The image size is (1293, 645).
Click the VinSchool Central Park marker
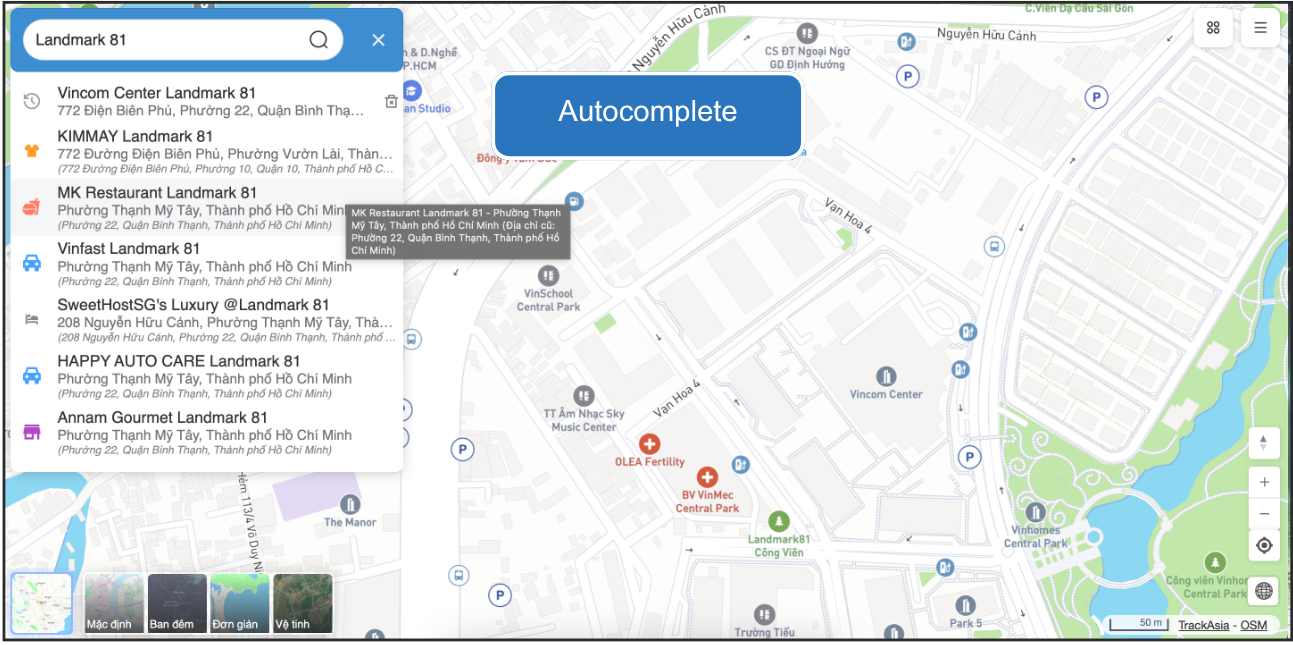tap(548, 275)
